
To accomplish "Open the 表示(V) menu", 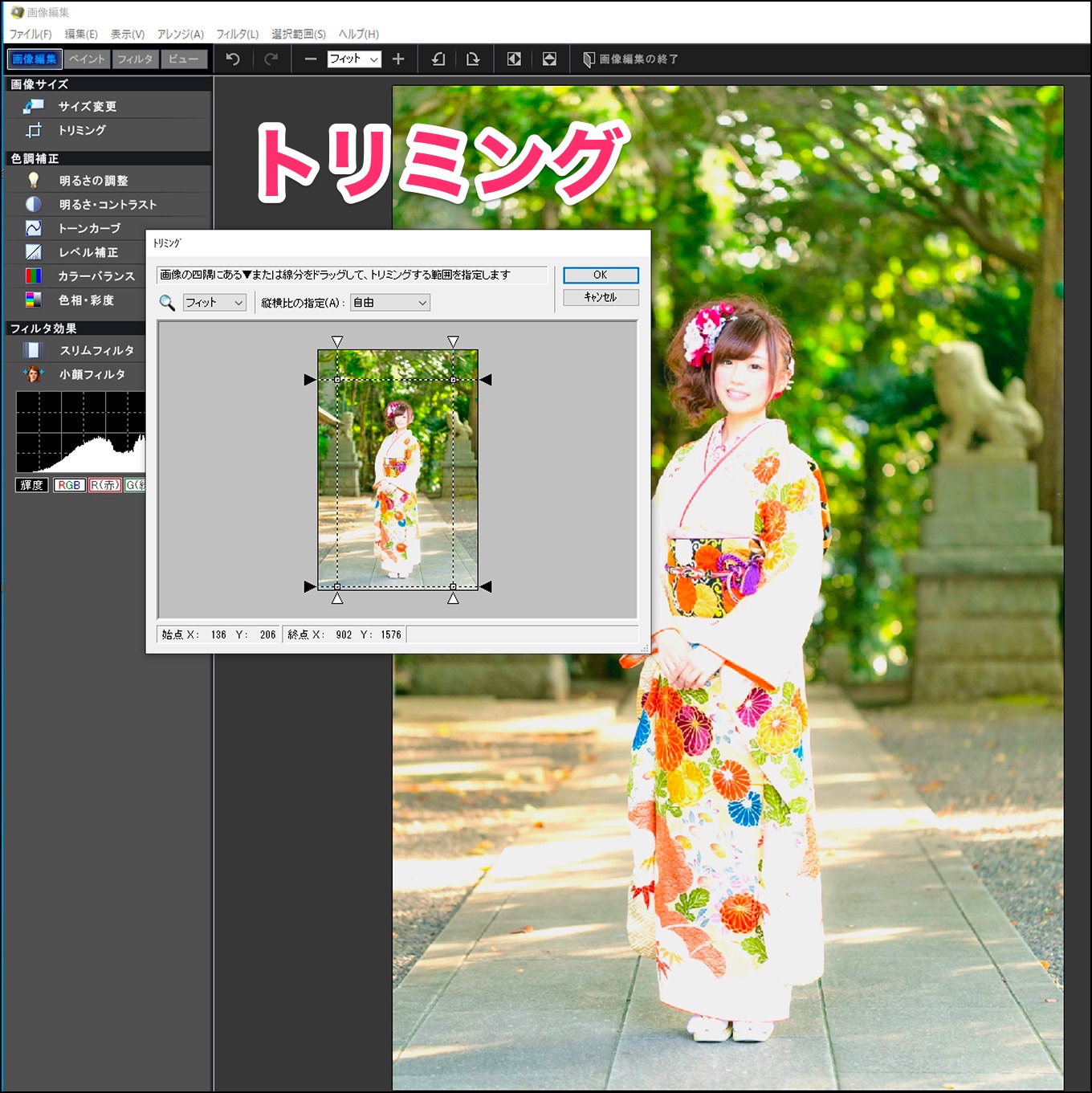I will (x=128, y=34).
